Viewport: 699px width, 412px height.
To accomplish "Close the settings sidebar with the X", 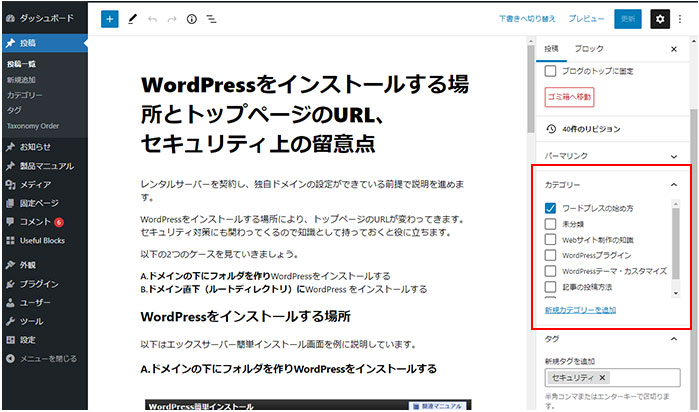I will click(674, 49).
